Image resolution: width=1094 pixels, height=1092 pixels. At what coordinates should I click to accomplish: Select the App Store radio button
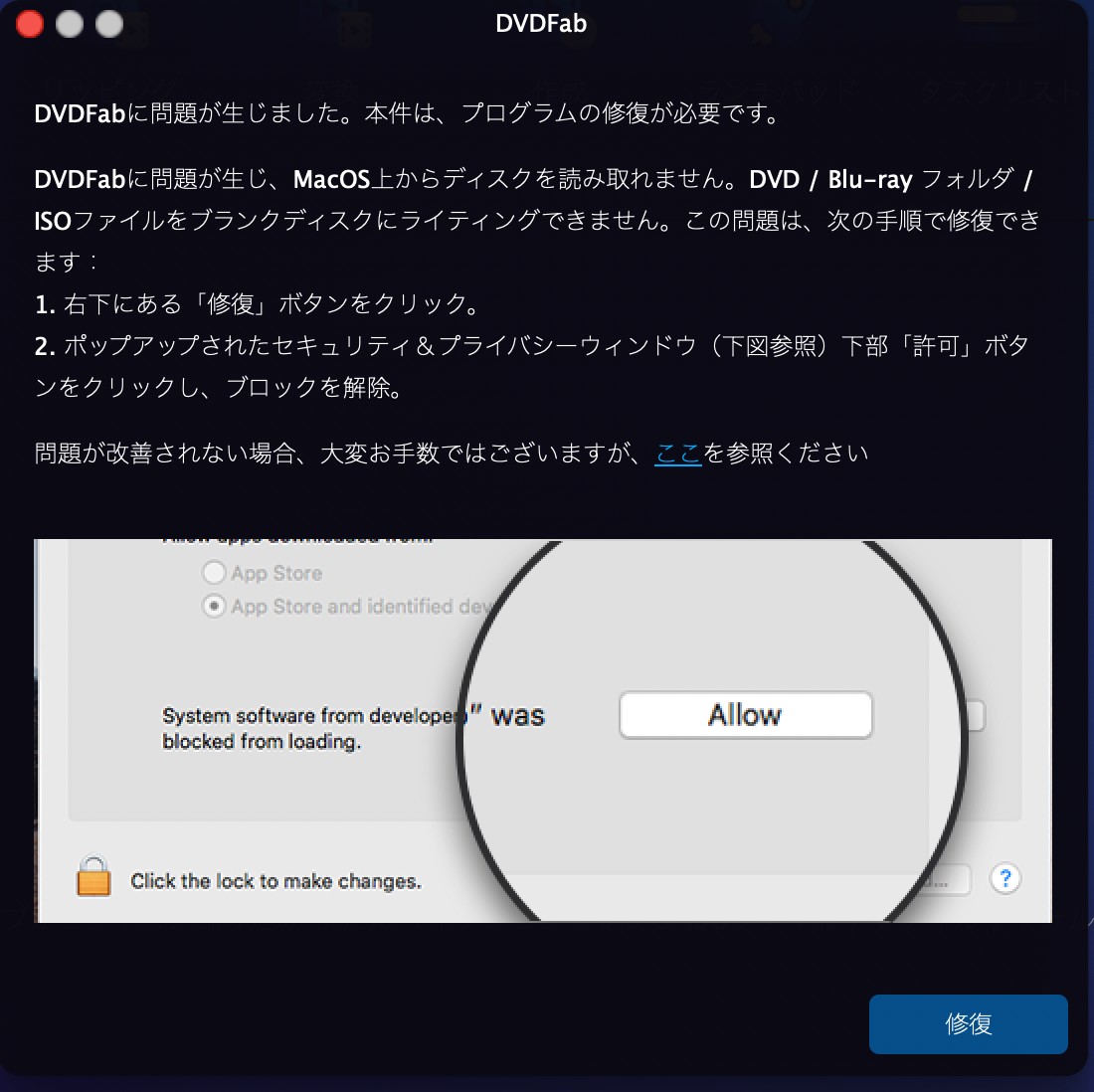(x=214, y=573)
